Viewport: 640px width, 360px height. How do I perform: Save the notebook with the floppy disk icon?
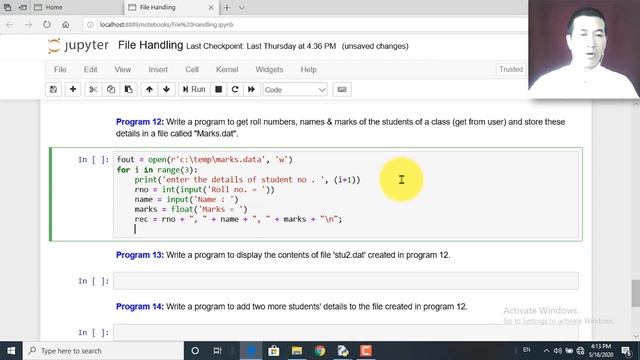coord(53,89)
